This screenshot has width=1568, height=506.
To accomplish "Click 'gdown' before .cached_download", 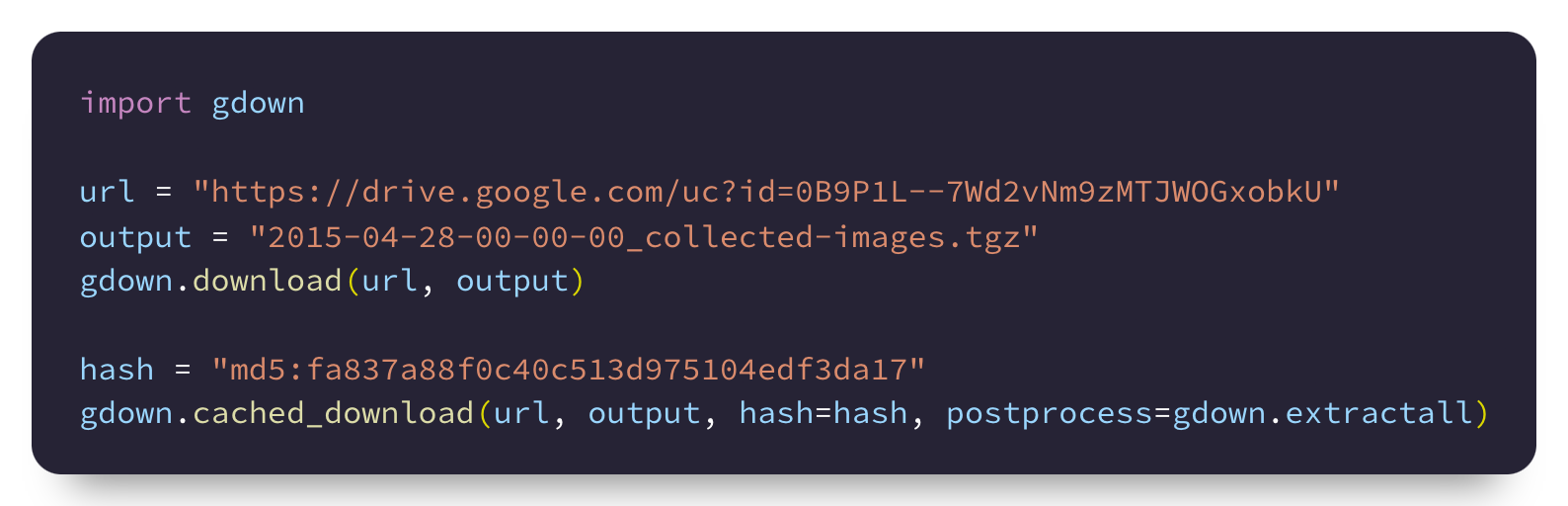I will click(x=126, y=414).
